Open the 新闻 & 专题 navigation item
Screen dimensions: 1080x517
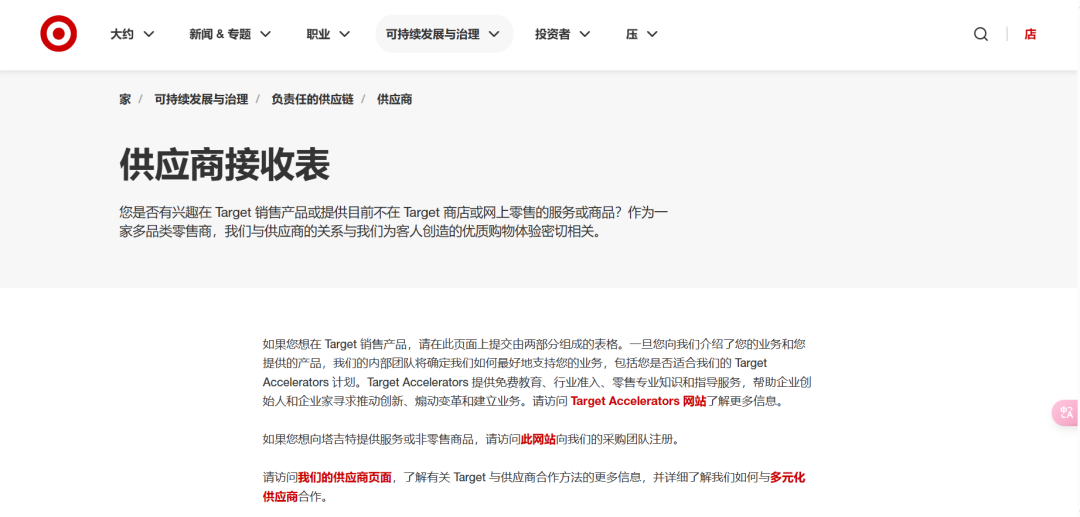point(220,34)
